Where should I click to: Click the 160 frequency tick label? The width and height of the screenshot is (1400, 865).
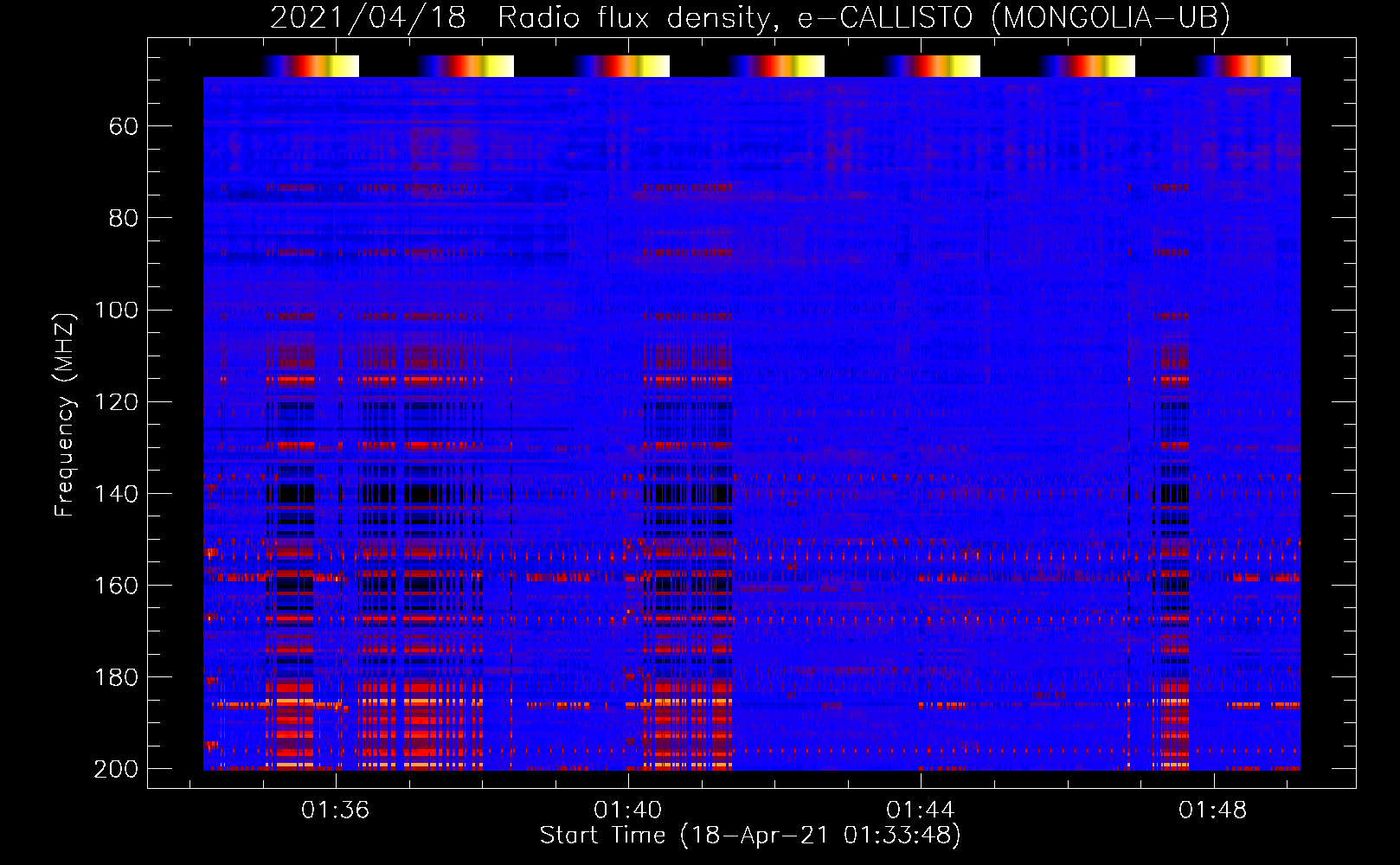pos(116,585)
